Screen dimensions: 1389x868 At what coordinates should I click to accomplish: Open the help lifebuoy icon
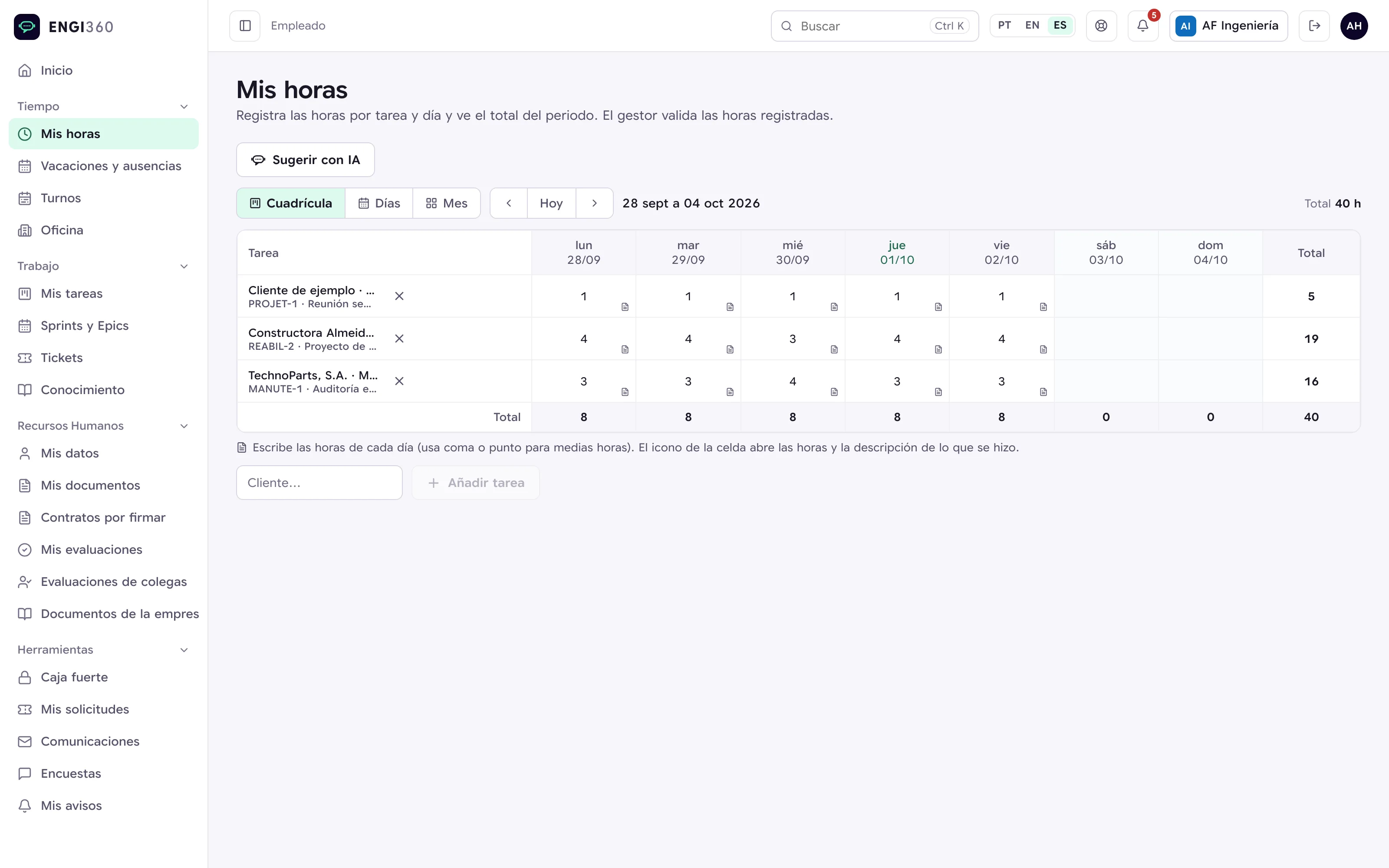tap(1101, 26)
